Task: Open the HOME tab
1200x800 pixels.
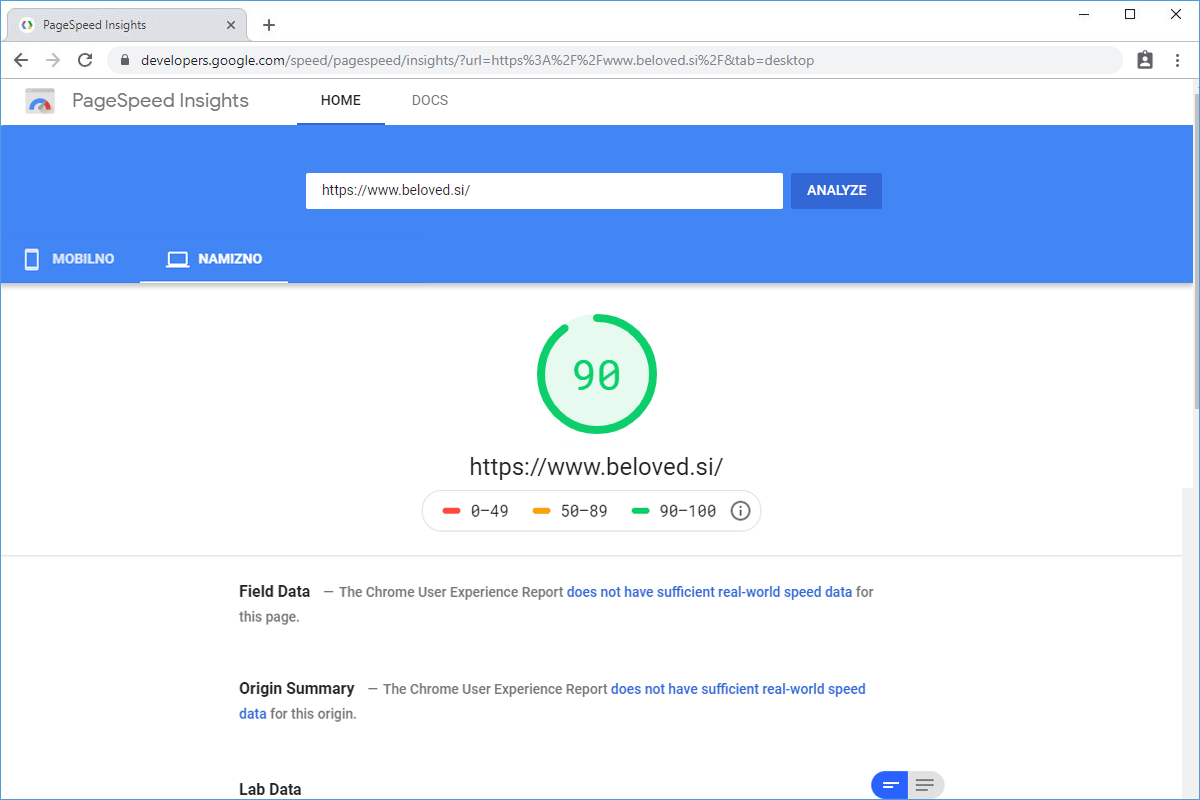Action: point(341,101)
